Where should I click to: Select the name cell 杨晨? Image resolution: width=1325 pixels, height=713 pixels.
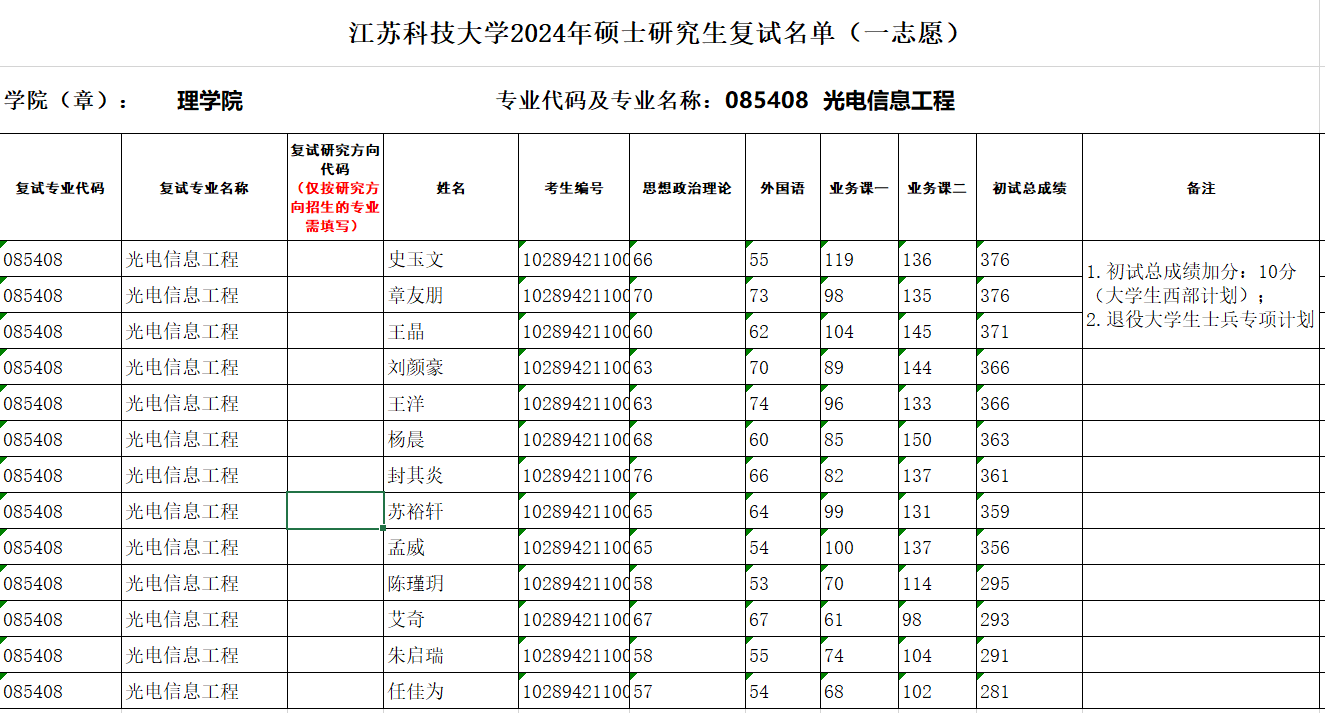(x=451, y=440)
